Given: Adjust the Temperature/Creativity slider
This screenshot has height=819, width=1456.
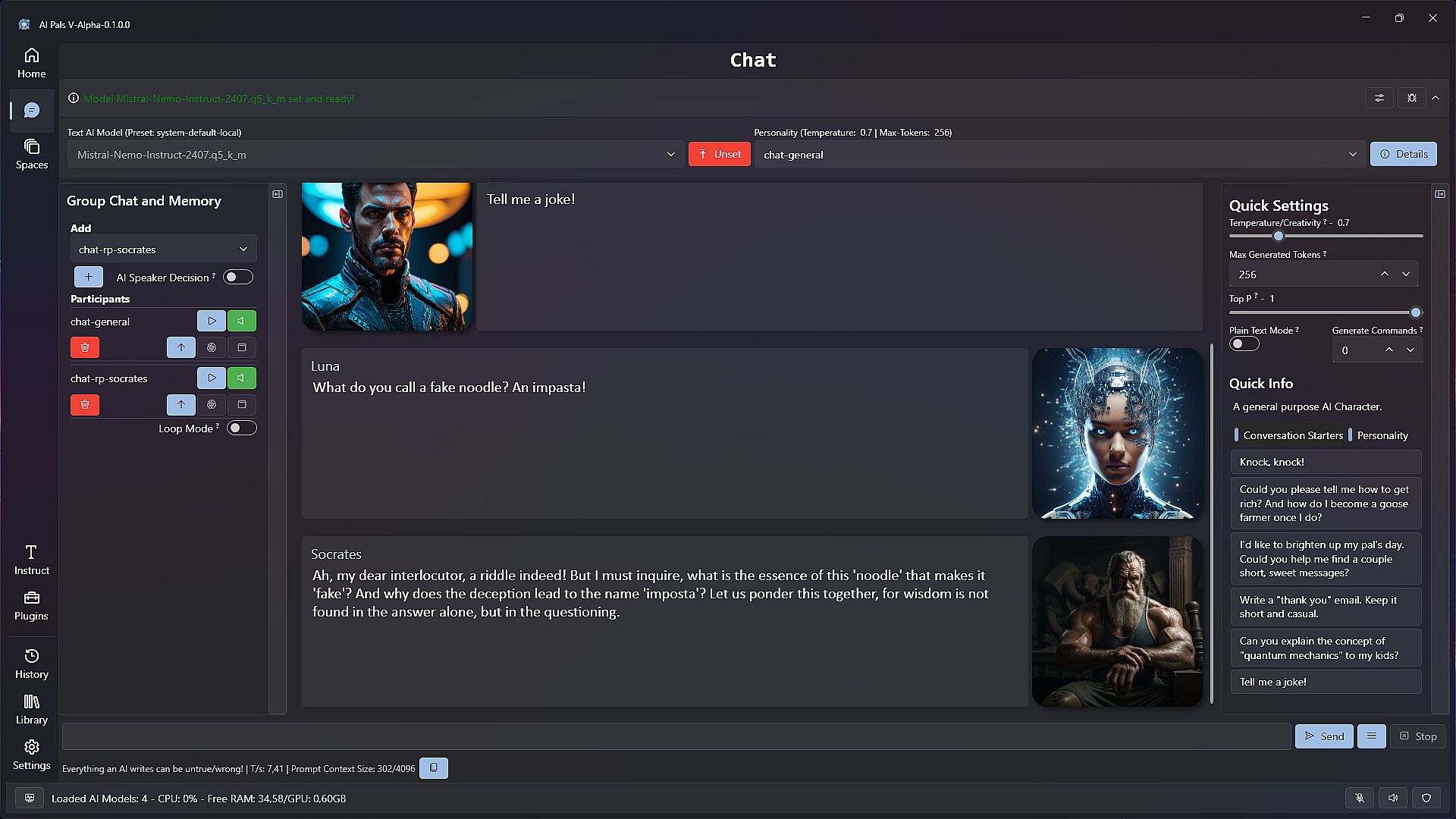Looking at the screenshot, I should point(1279,236).
